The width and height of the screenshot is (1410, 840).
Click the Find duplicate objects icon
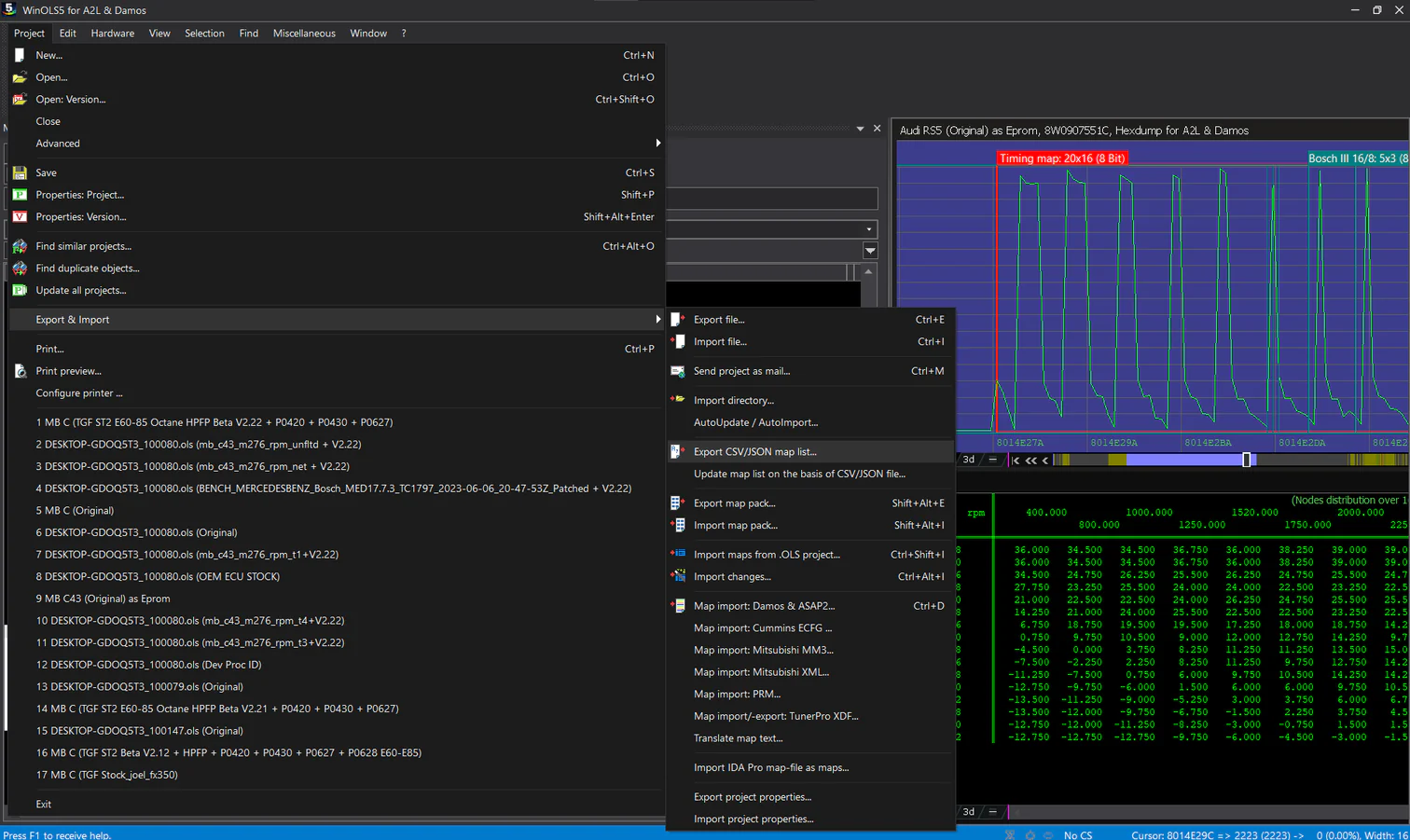coord(20,269)
